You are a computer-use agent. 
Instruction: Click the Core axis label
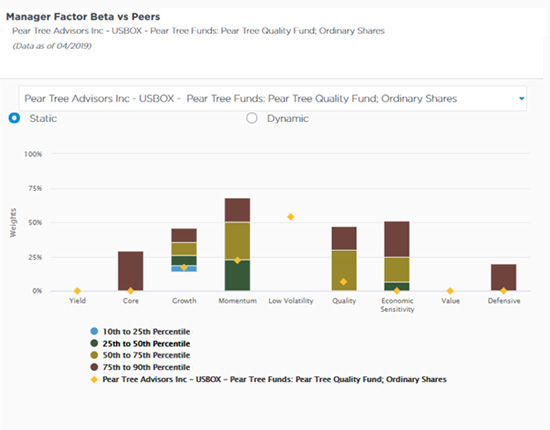click(130, 301)
